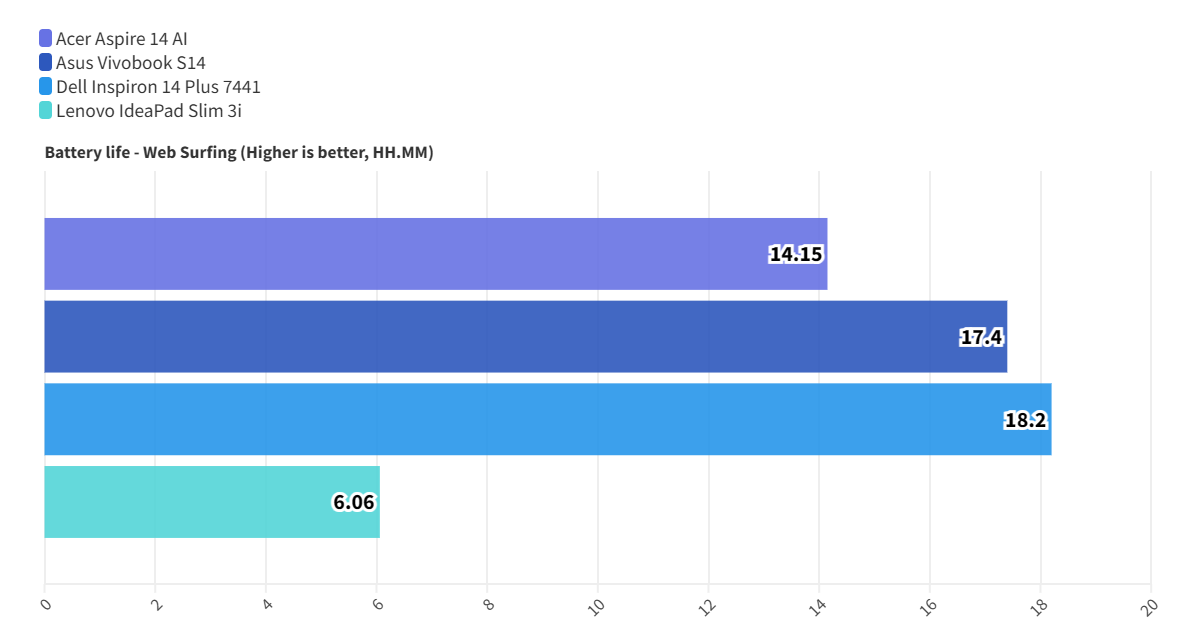Click the 0 axis tick label
Image resolution: width=1189 pixels, height=637 pixels.
[46, 605]
